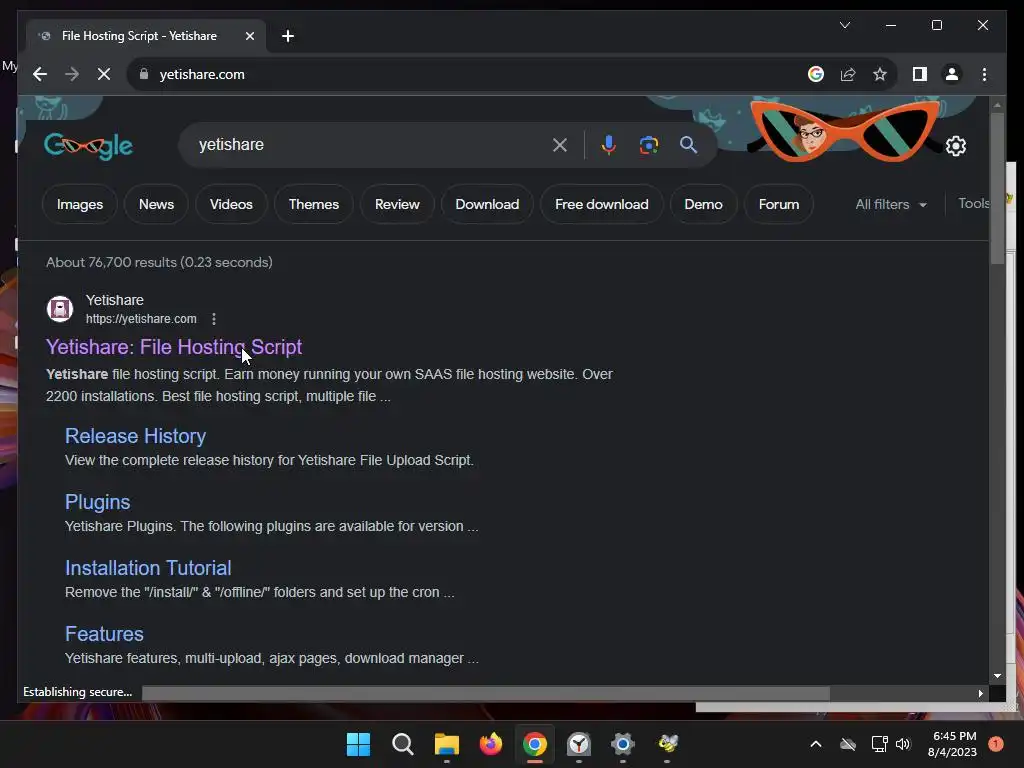Open Yetishare: File Hosting Script result
This screenshot has width=1024, height=768.
pyautogui.click(x=174, y=347)
